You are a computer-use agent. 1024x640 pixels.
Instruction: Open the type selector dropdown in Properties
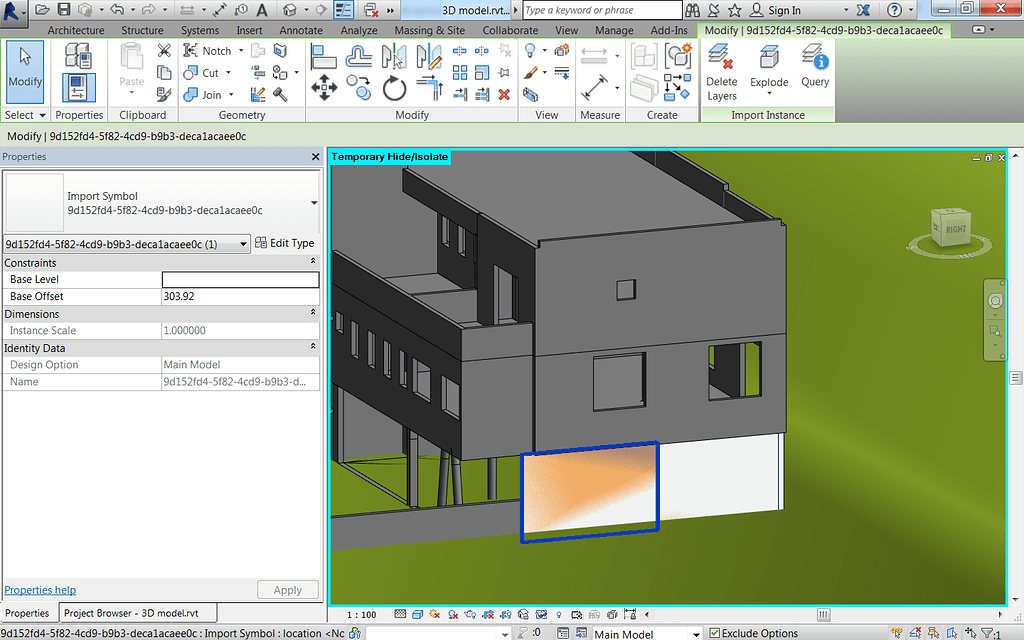(x=243, y=243)
